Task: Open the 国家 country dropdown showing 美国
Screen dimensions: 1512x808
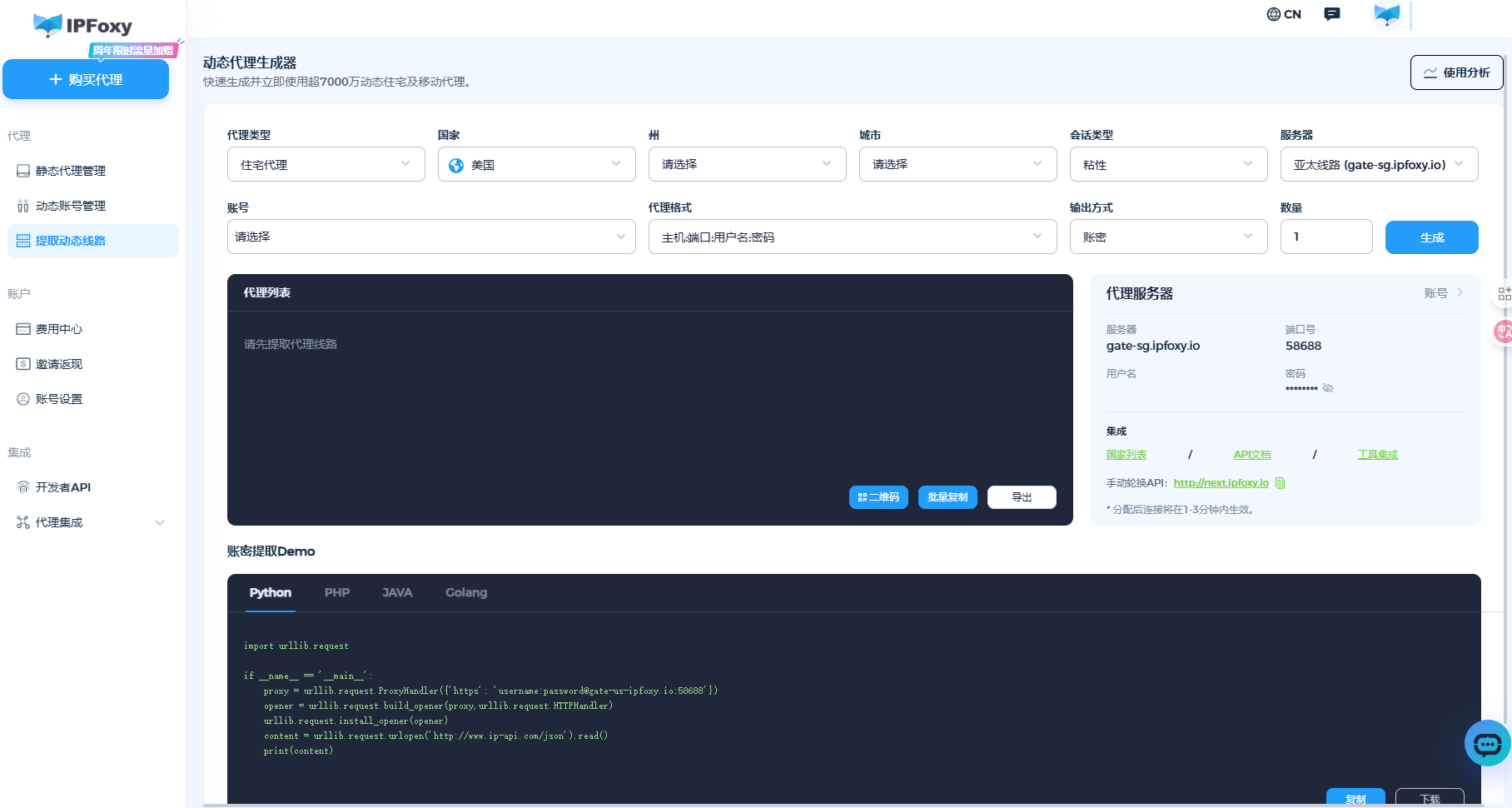Action: (x=536, y=164)
